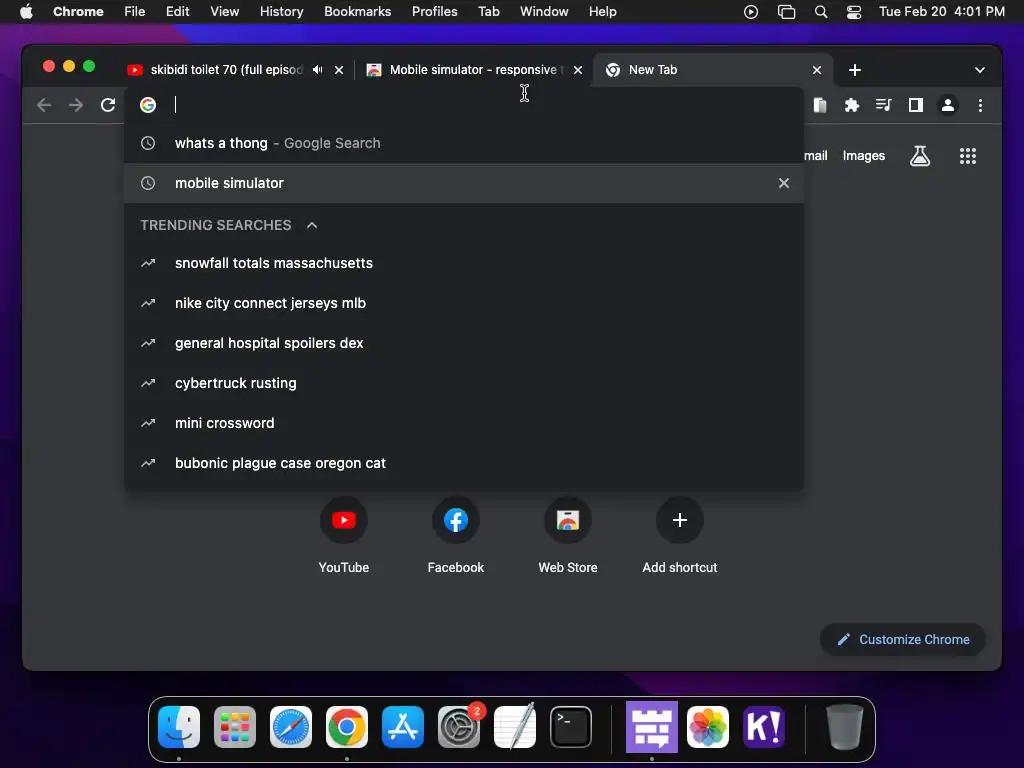Open the YouTube shortcut
1024x768 pixels.
[344, 536]
